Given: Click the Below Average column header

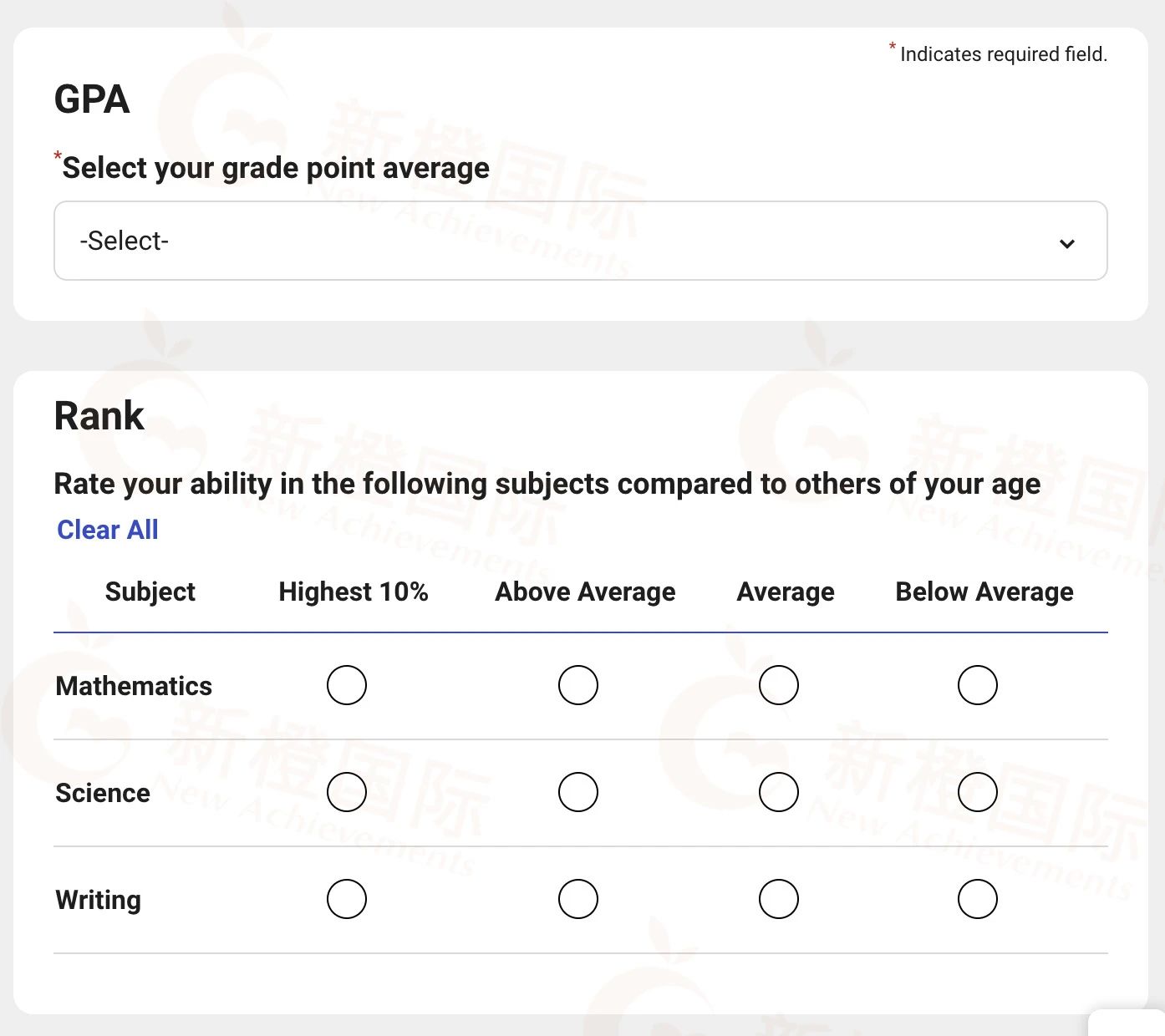Looking at the screenshot, I should point(984,592).
